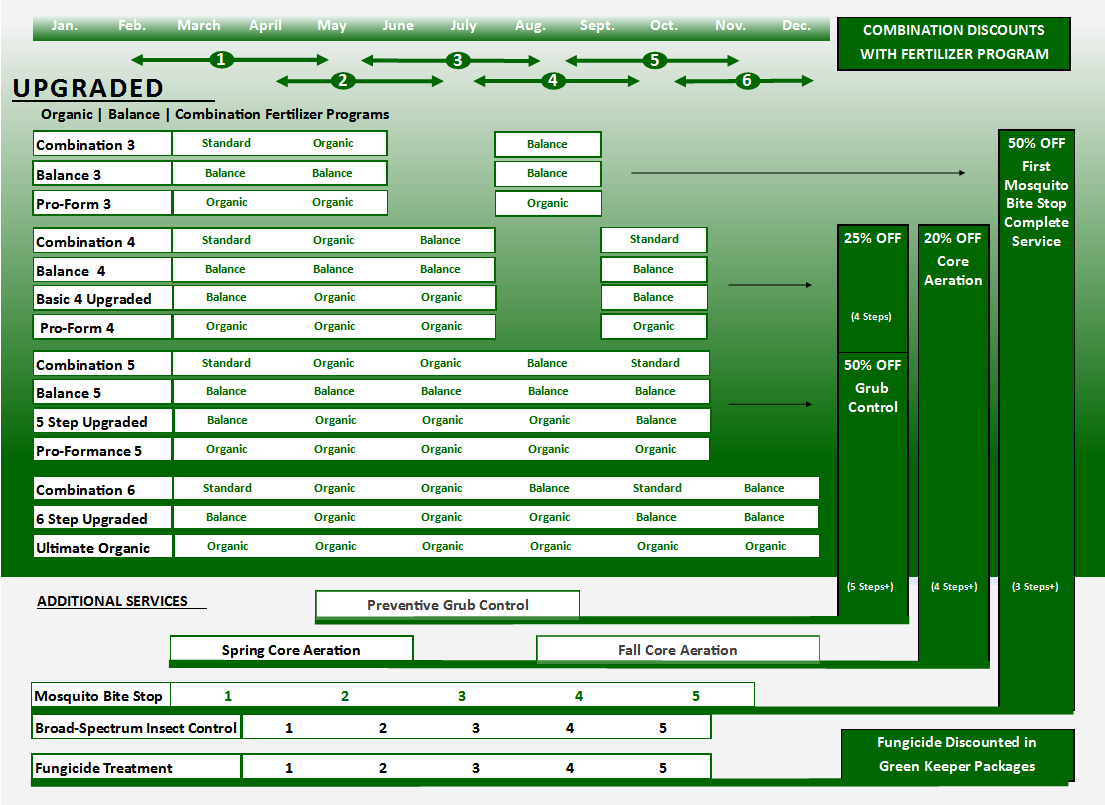Open the Fall Core Aeration box

point(677,650)
